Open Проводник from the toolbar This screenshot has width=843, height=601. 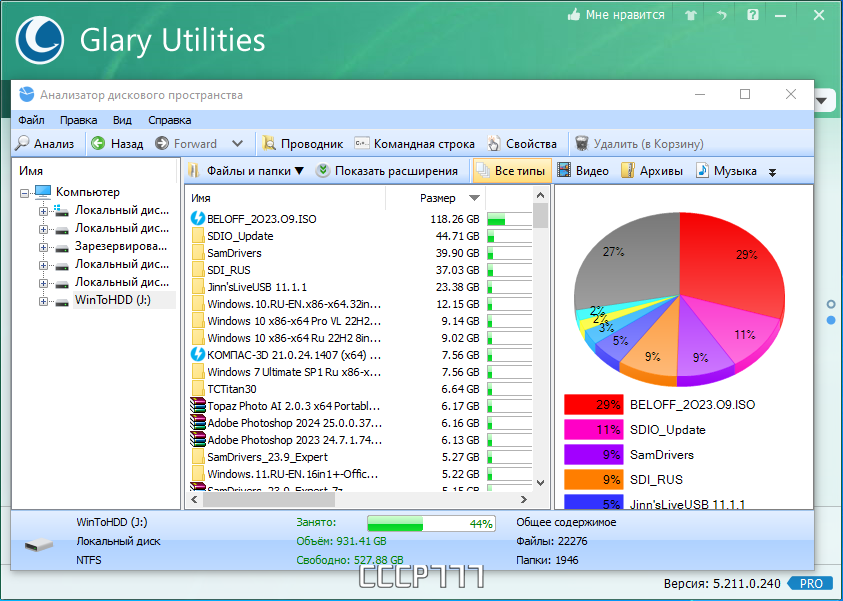coord(302,144)
